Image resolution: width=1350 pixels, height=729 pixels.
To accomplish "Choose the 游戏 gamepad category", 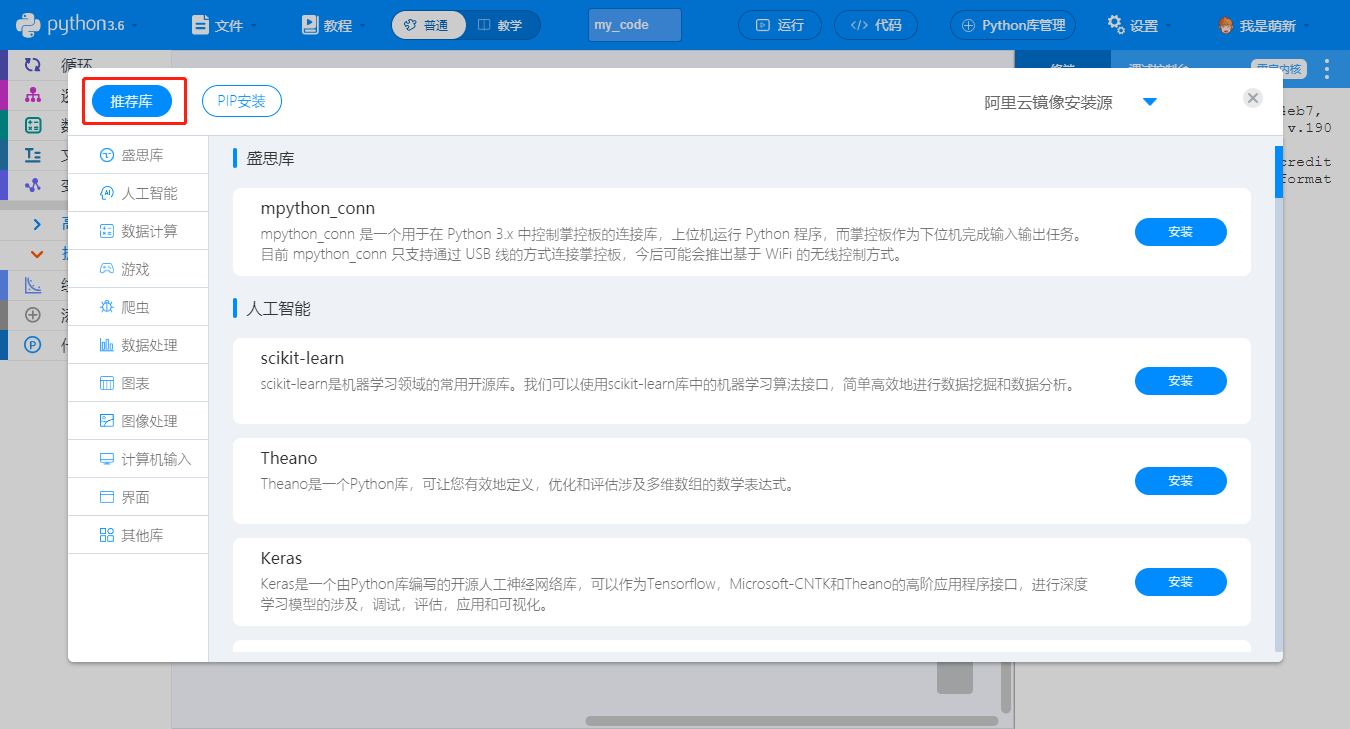I will coord(138,269).
